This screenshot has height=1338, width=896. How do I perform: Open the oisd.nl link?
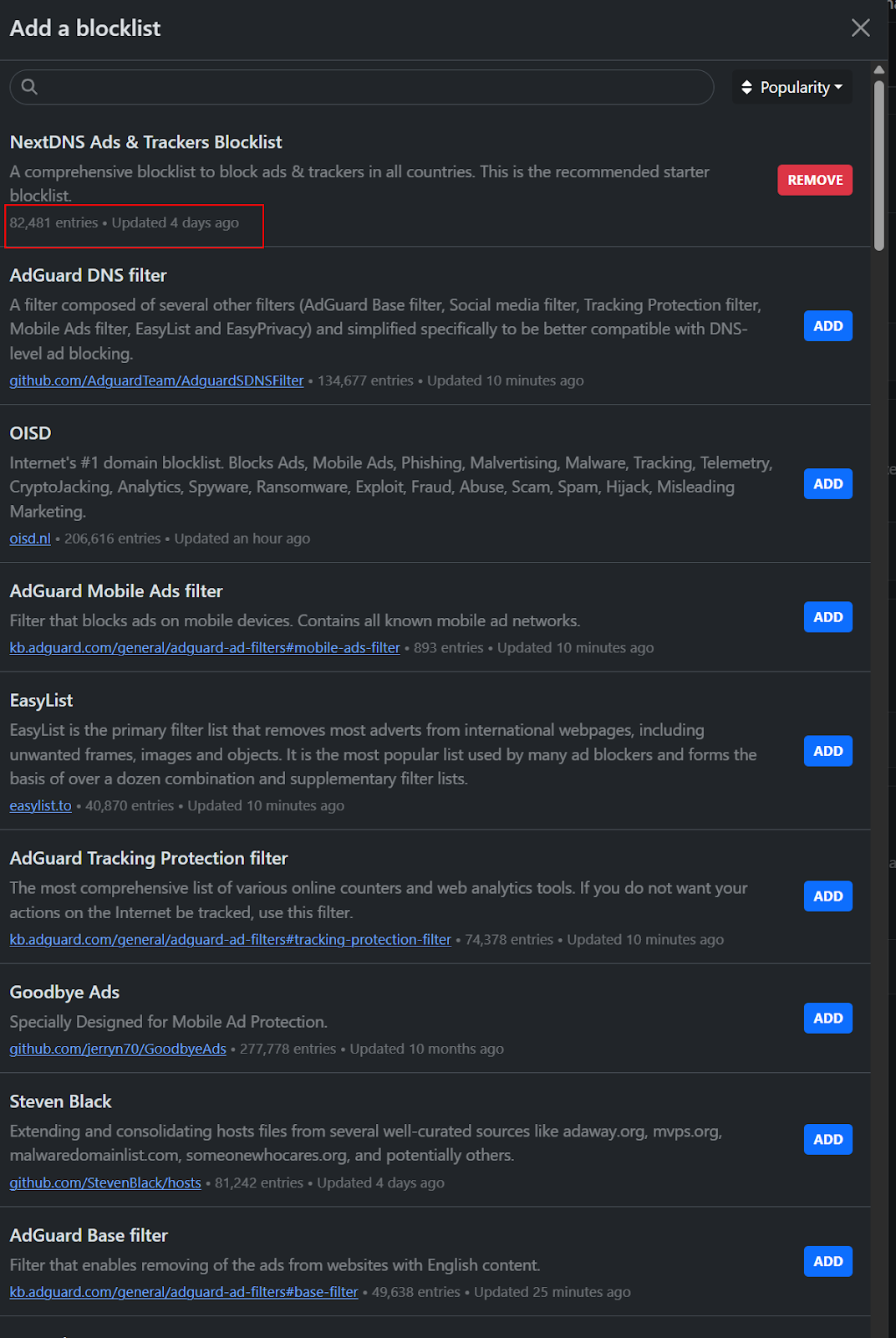(x=30, y=539)
